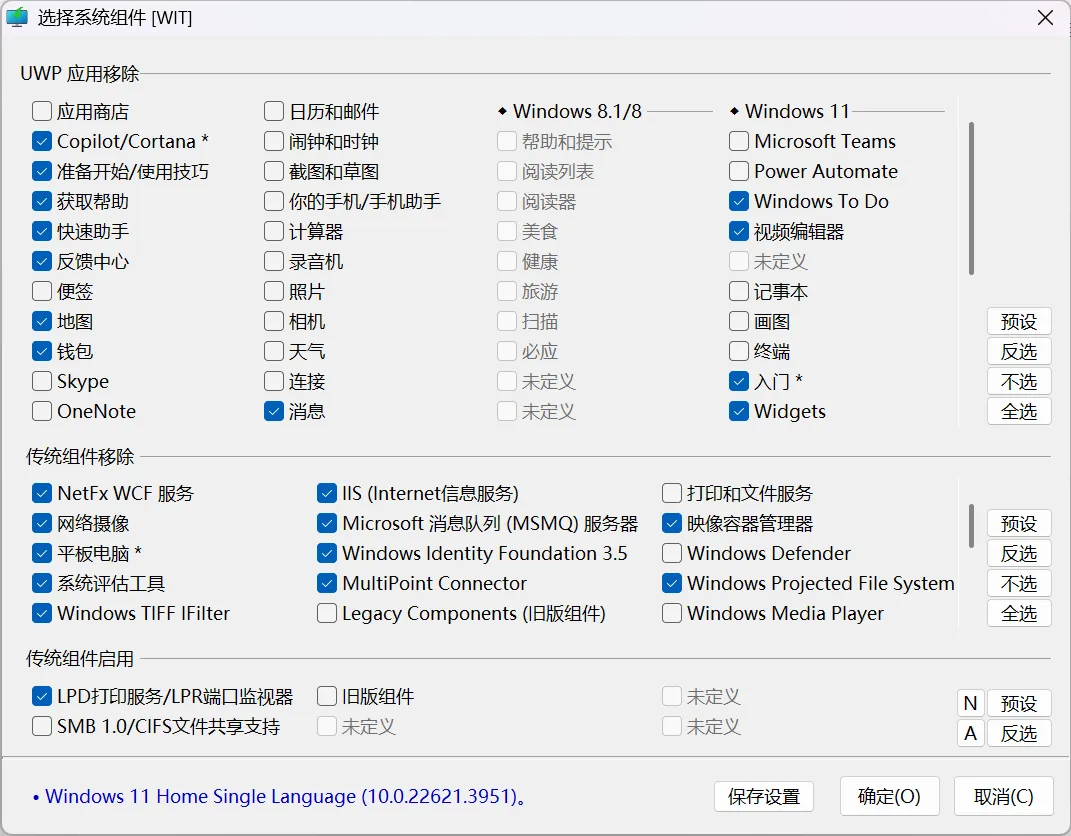Check Legacy Components (旧版组件) option
This screenshot has height=836, width=1071.
[x=327, y=613]
